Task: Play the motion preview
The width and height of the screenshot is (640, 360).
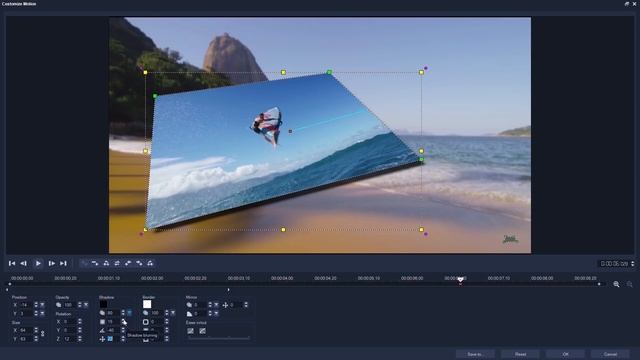Action: (x=38, y=264)
